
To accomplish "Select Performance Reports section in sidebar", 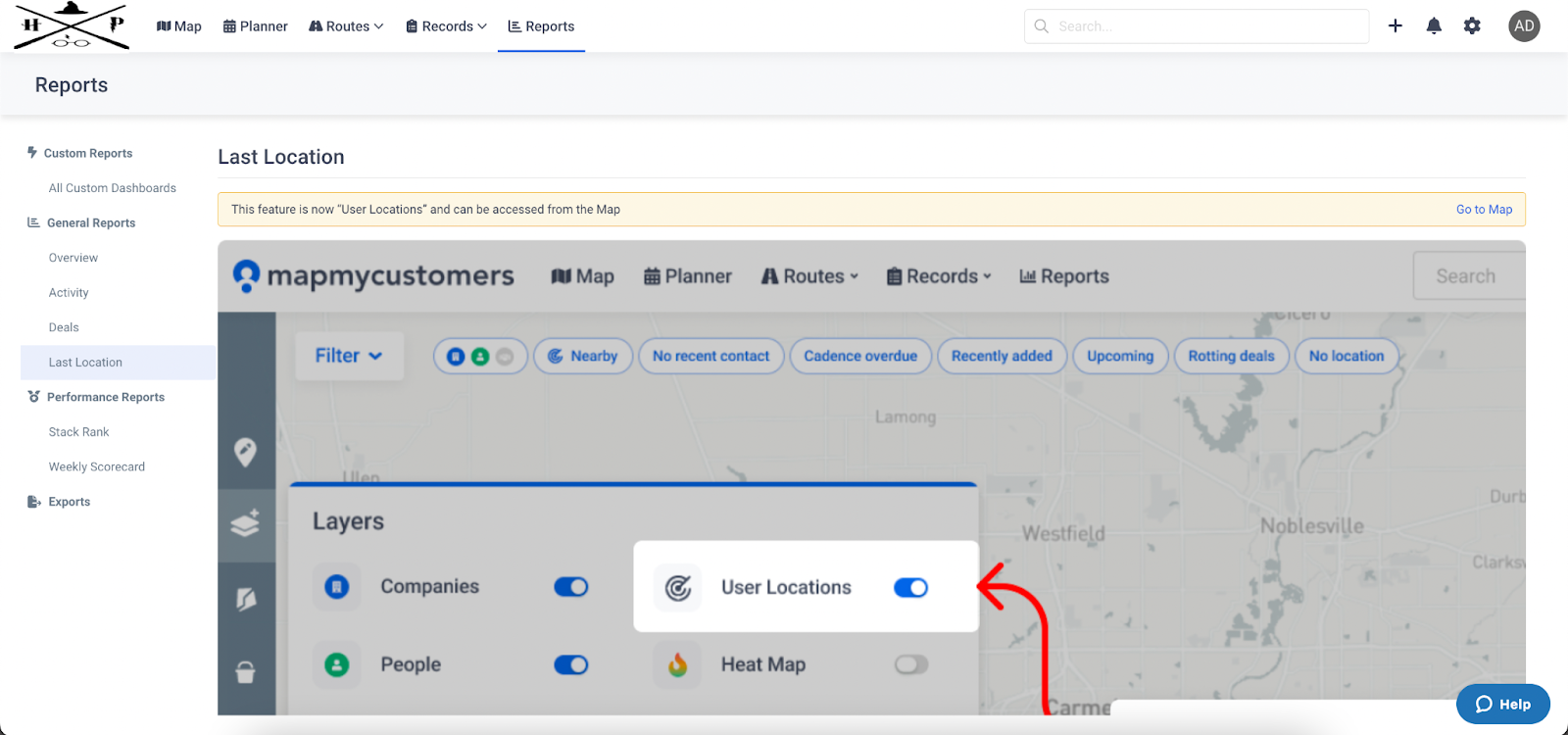I will (x=106, y=397).
